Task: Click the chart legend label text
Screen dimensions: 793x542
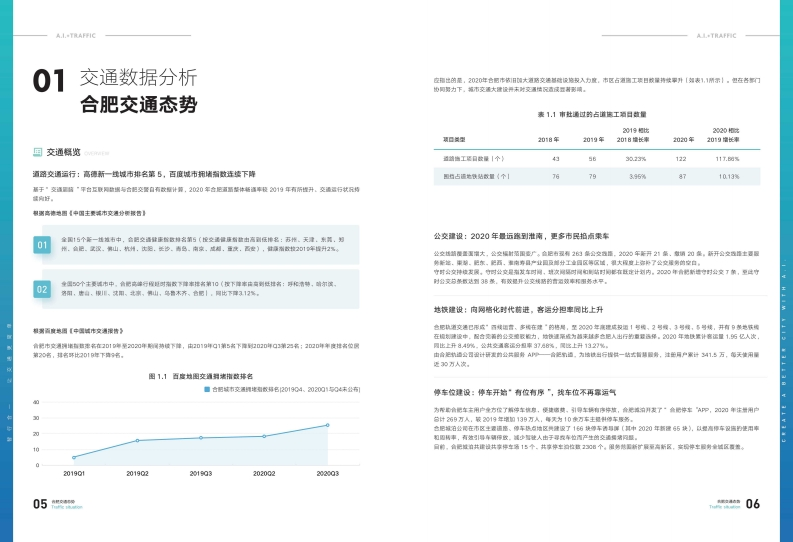Action: [286, 389]
